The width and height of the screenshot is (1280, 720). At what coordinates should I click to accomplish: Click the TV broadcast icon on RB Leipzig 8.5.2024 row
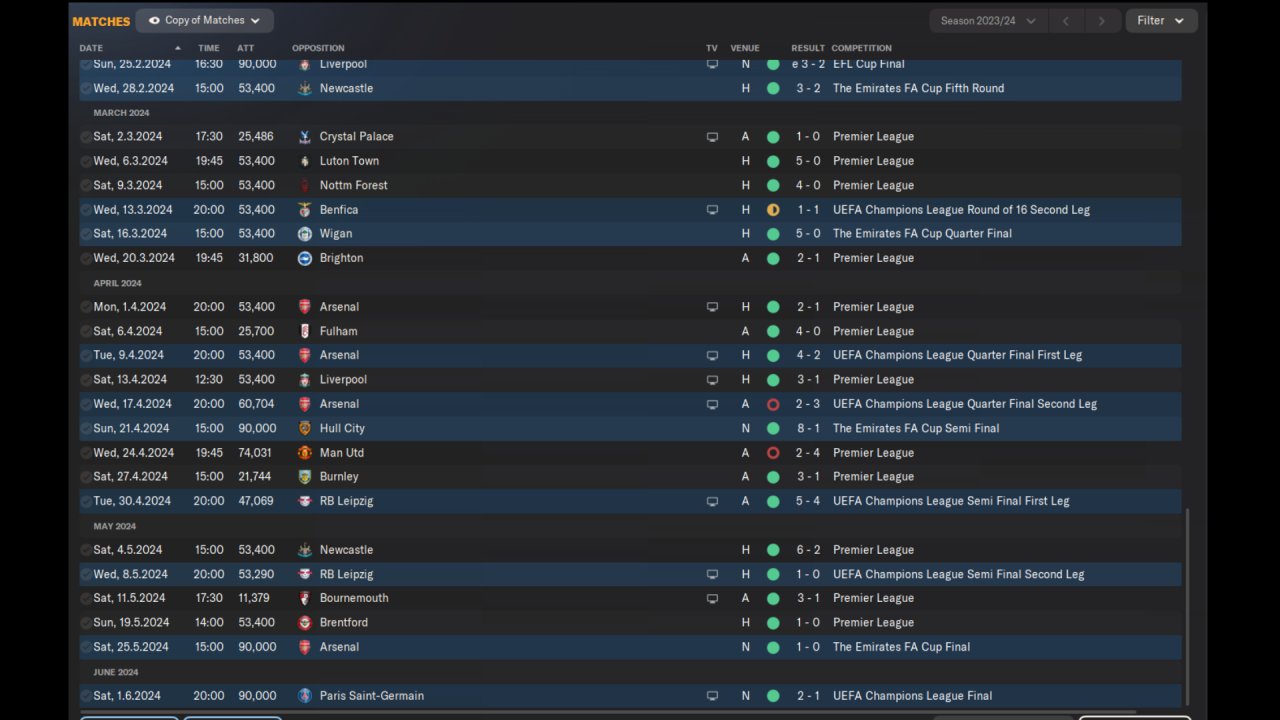tap(712, 575)
